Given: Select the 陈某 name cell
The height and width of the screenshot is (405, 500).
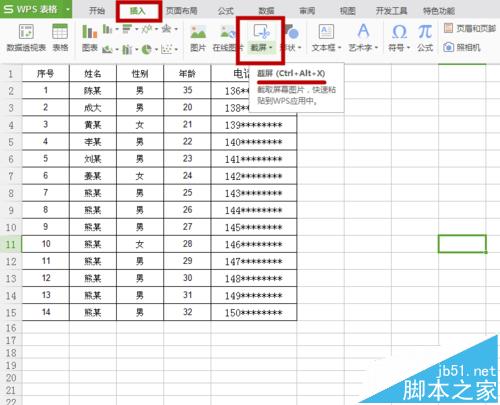Looking at the screenshot, I should click(x=93, y=91).
